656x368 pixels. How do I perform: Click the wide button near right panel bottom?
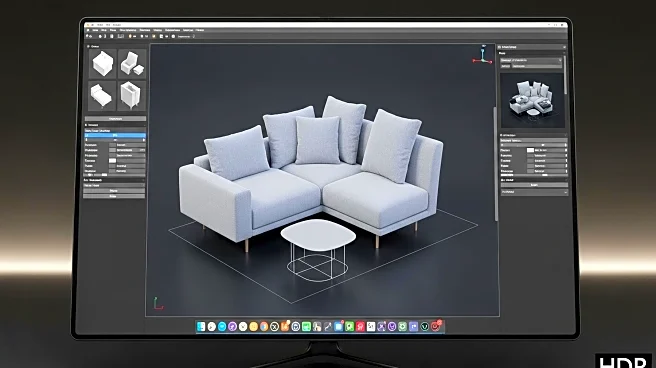click(x=534, y=185)
